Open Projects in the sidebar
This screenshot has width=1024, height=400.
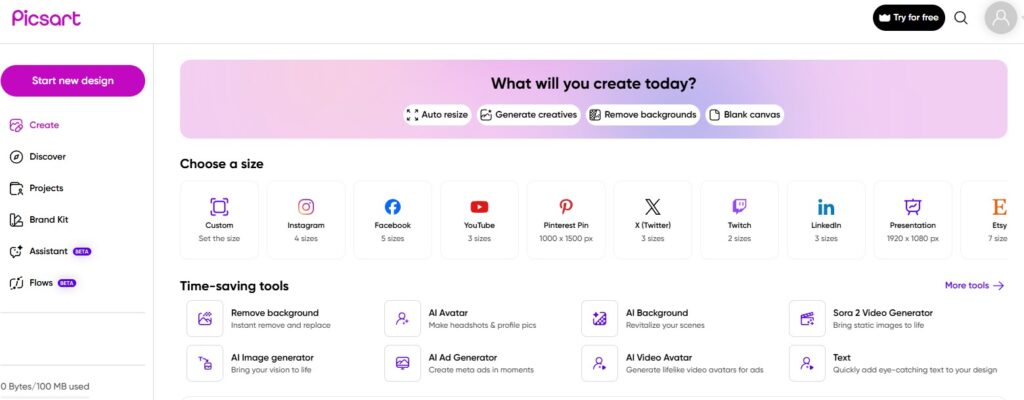[46, 188]
